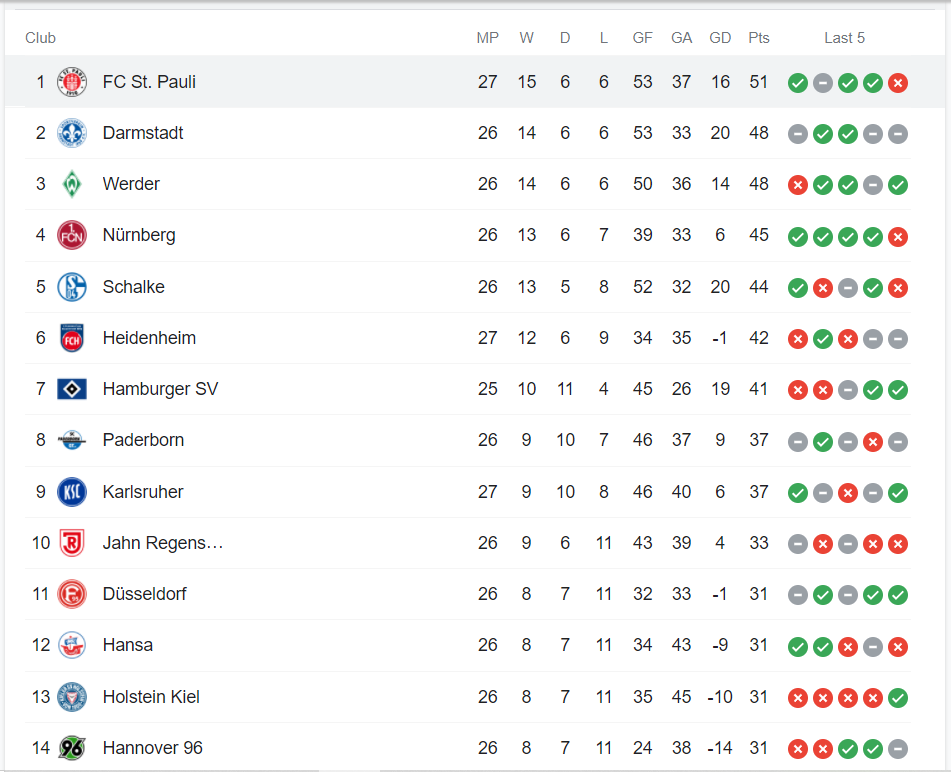Click the Nürnberg FCN crest

(x=72, y=235)
